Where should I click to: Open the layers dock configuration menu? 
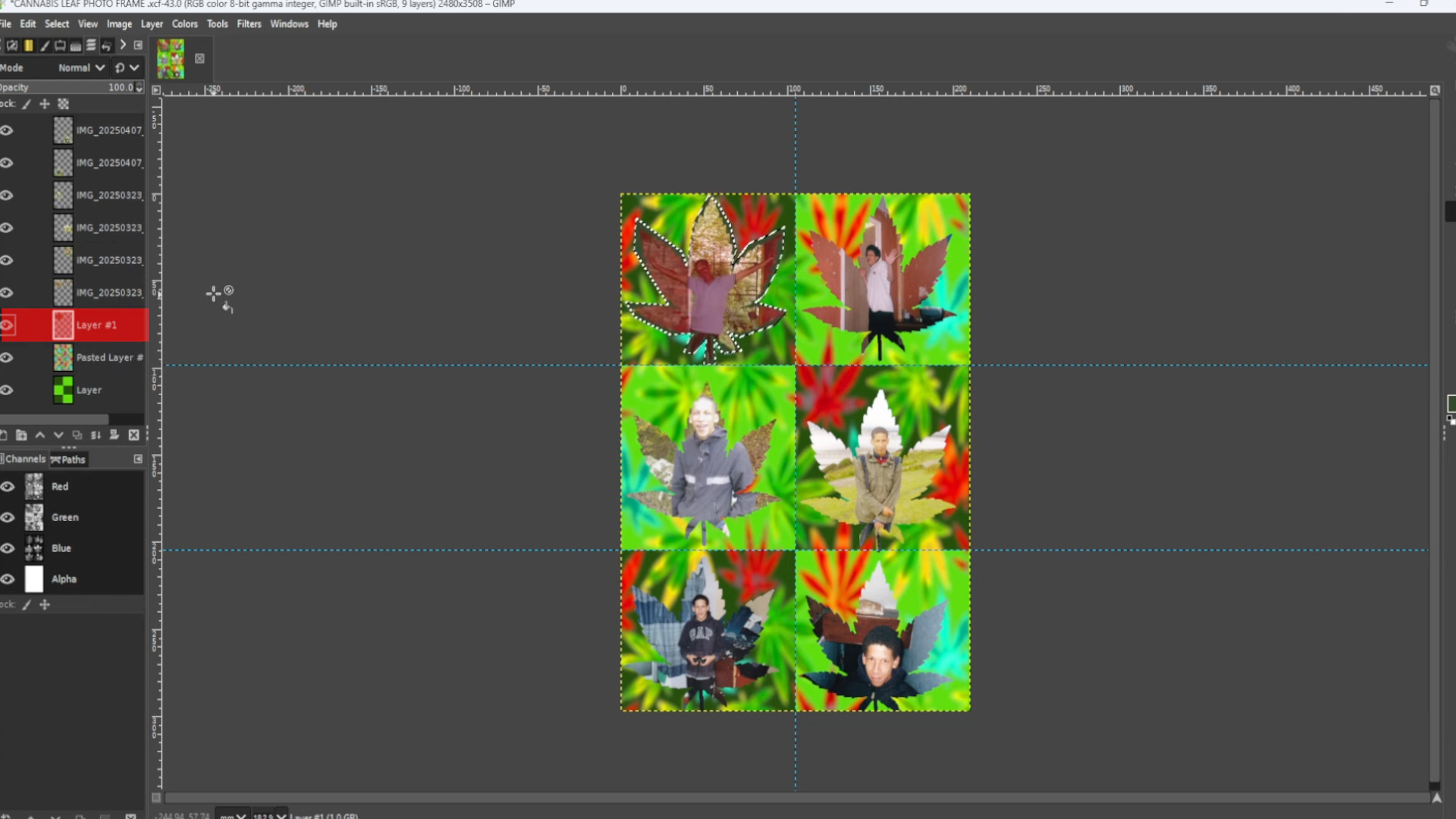[138, 45]
